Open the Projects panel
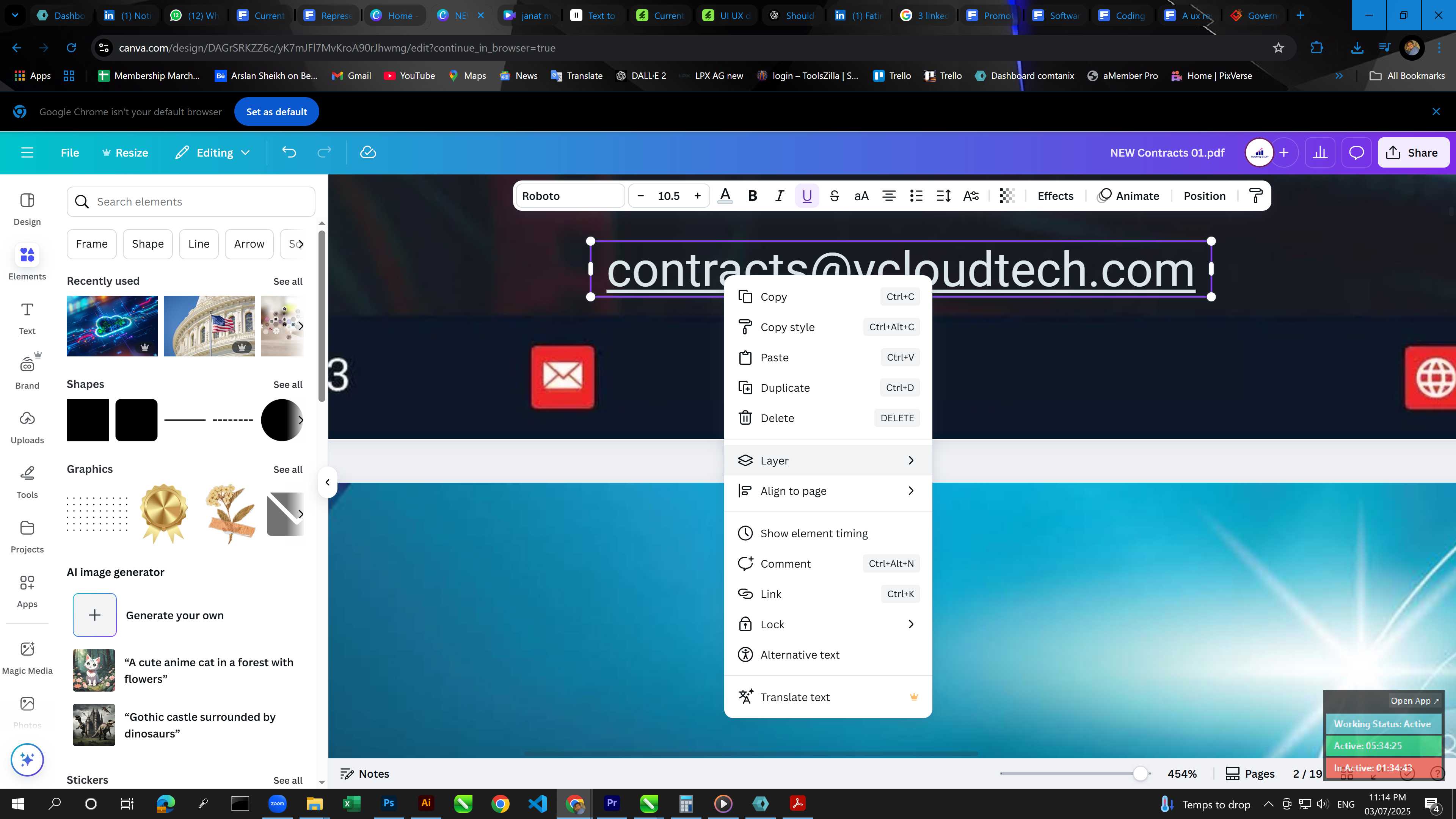This screenshot has height=819, width=1456. pos(27,537)
